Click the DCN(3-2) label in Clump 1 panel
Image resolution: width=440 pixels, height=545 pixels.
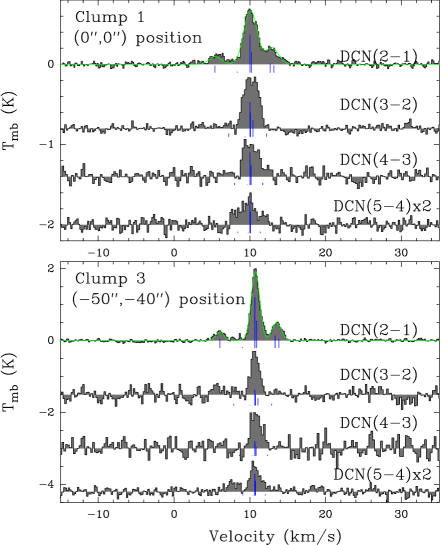(x=379, y=105)
